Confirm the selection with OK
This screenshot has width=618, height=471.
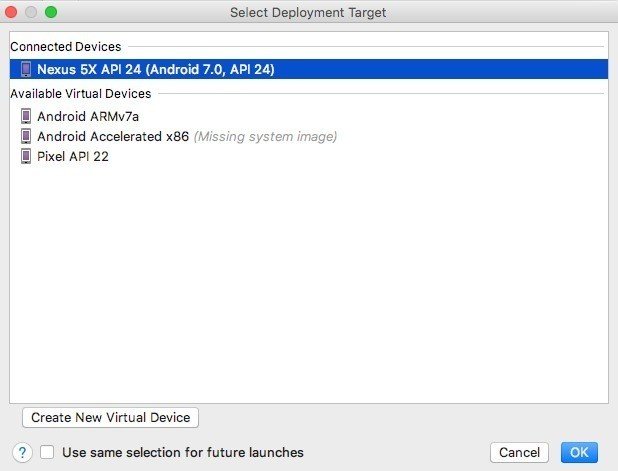point(579,453)
